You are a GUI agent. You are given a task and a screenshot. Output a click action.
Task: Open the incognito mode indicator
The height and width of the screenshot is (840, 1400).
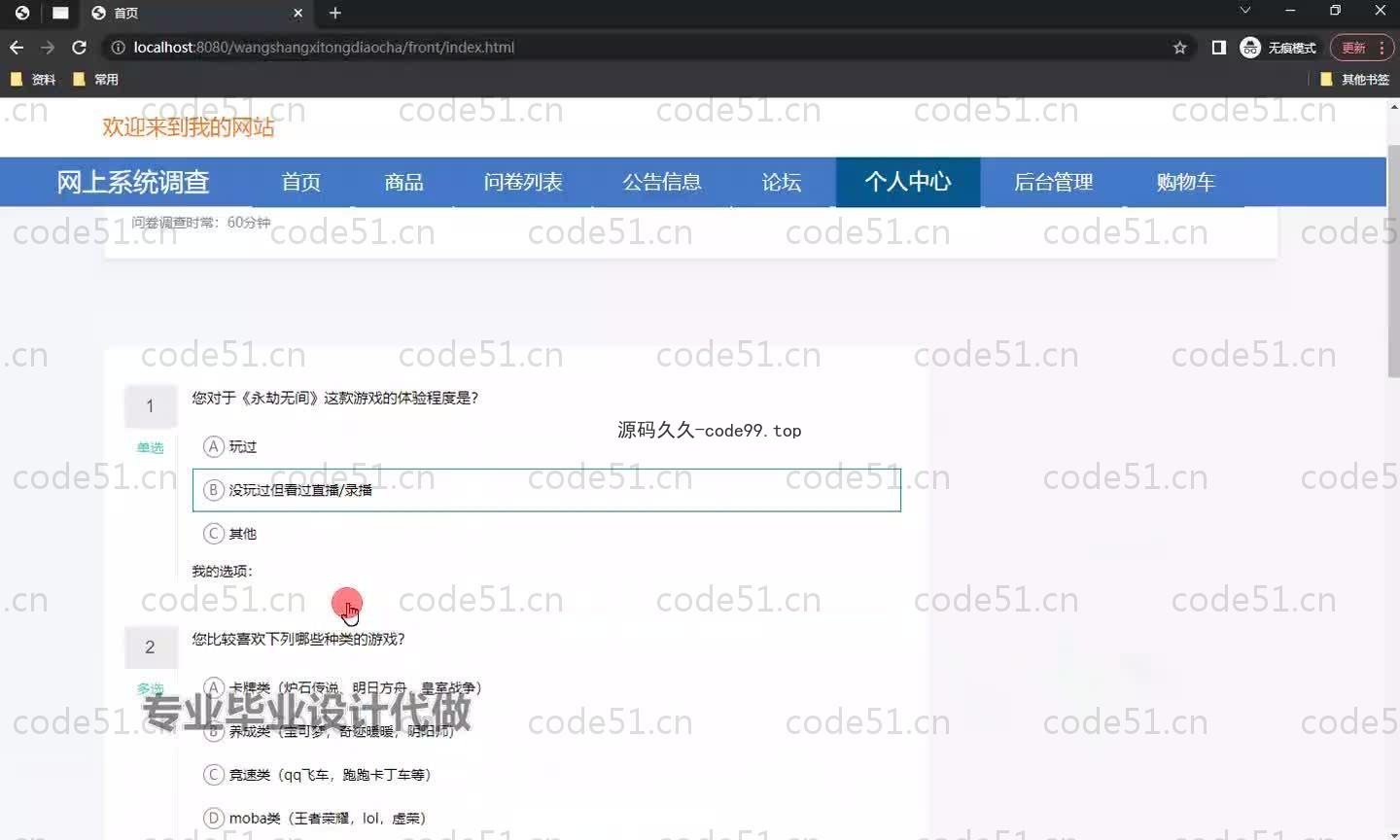click(1278, 47)
